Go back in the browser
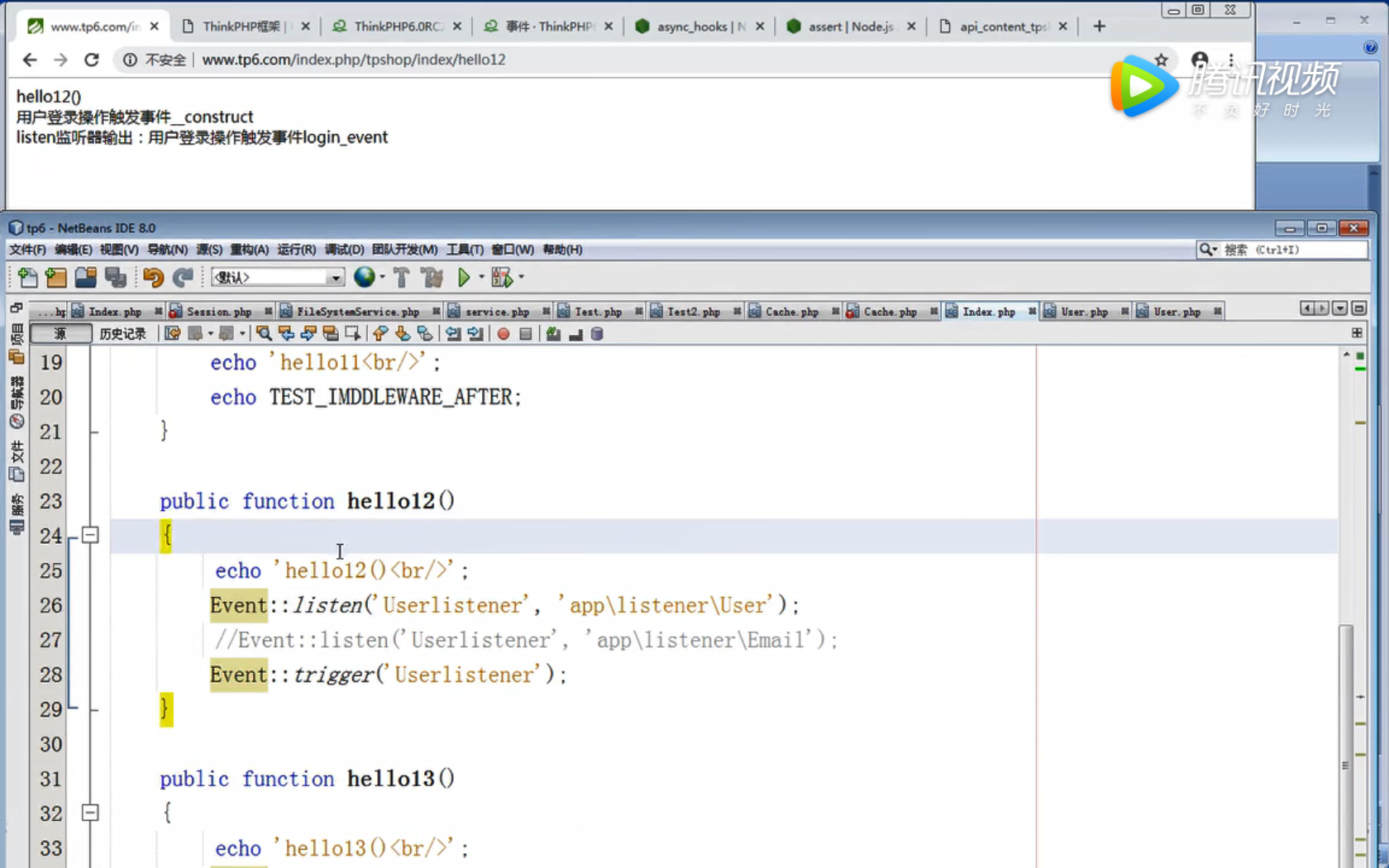Image resolution: width=1389 pixels, height=868 pixels. [30, 60]
